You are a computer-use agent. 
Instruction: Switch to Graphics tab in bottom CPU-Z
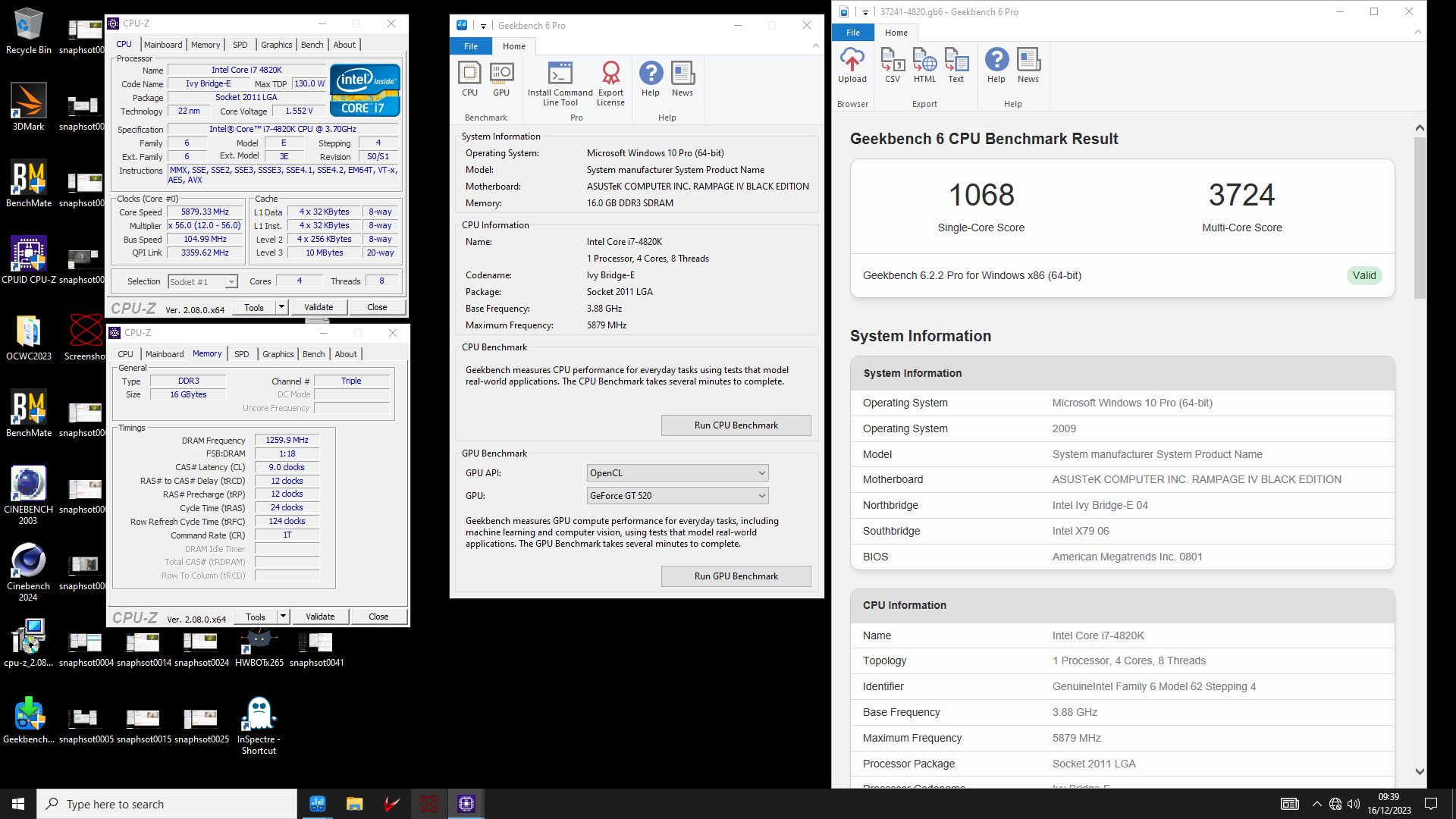tap(278, 354)
